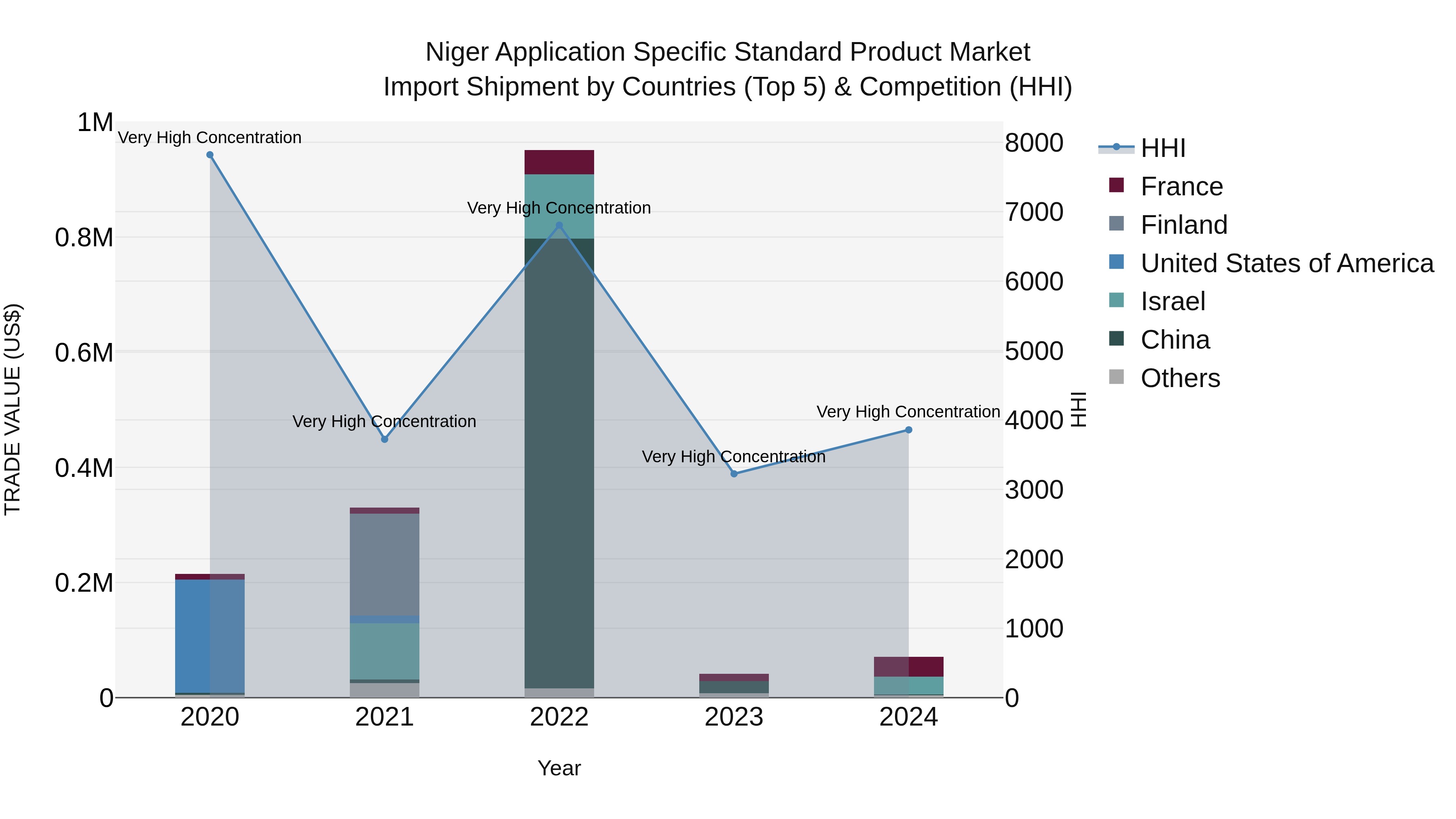The height and width of the screenshot is (819, 1456).
Task: Select the 2023 HHI data point
Action: (734, 474)
